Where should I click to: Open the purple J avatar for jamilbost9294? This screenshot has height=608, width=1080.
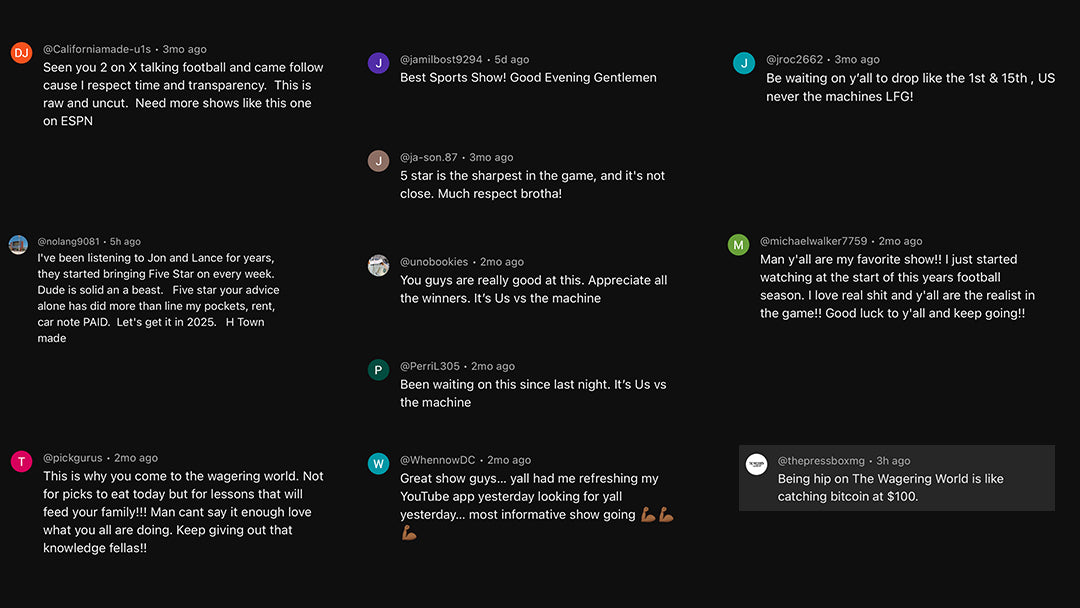(x=378, y=63)
